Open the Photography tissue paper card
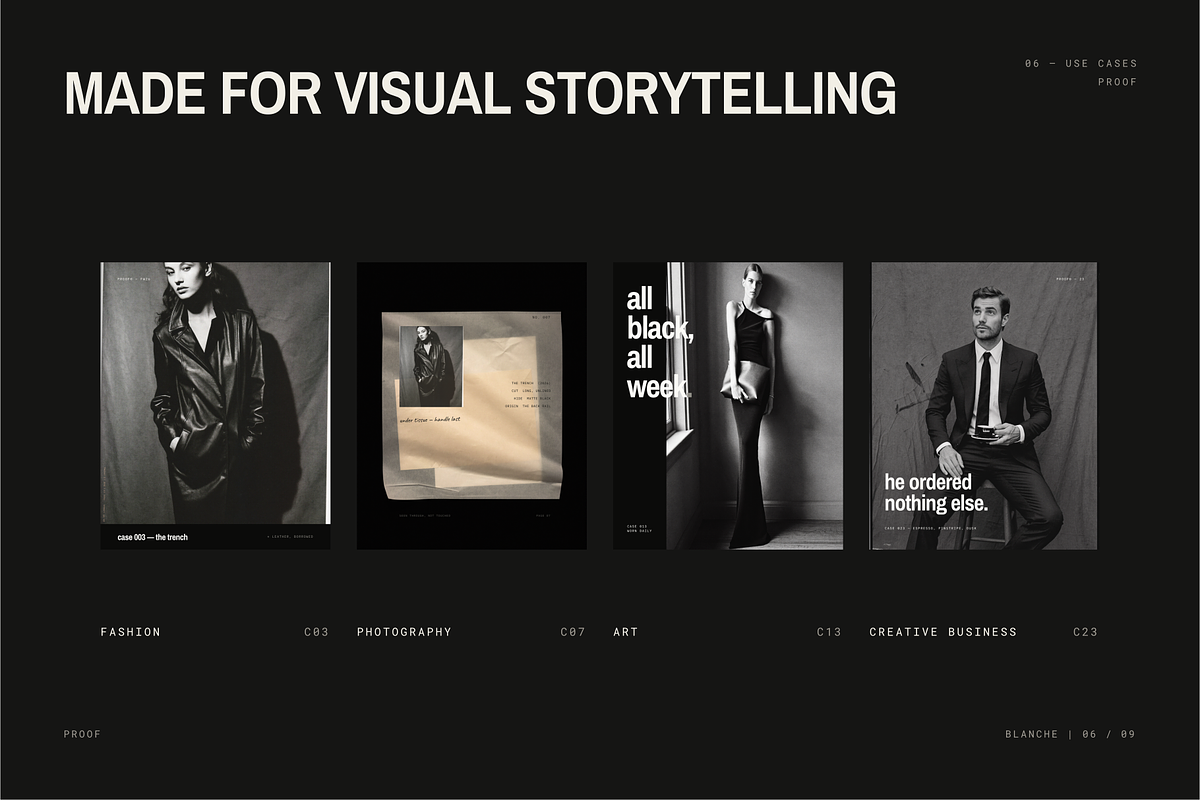This screenshot has width=1200, height=800. click(x=472, y=405)
